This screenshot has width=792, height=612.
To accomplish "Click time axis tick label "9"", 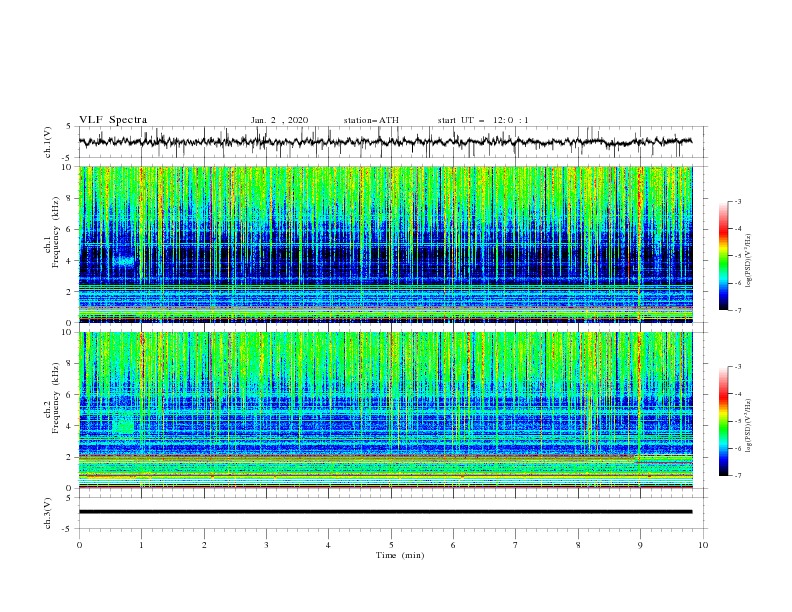I will 640,545.
